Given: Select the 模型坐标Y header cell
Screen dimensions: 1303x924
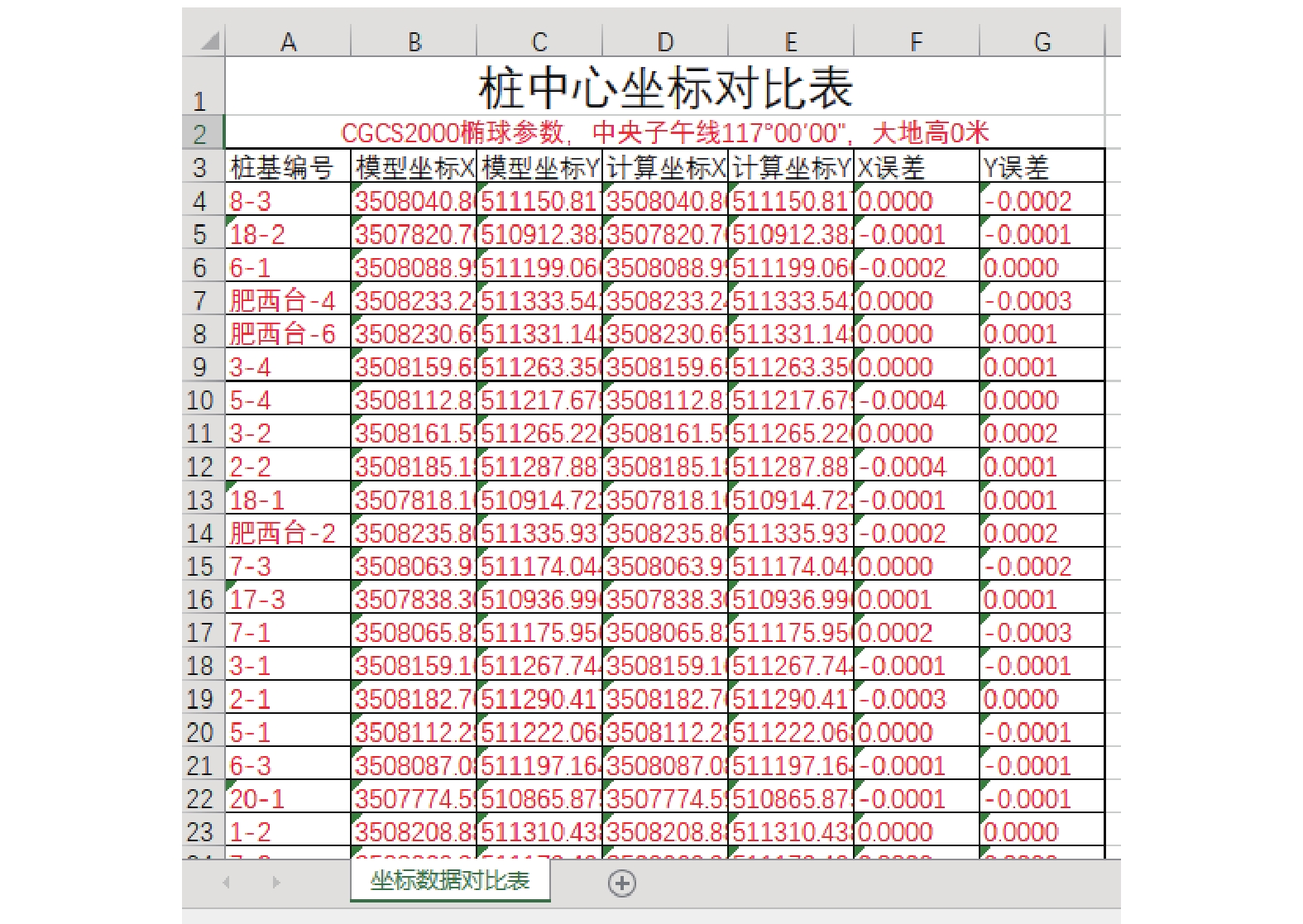Looking at the screenshot, I should [x=539, y=167].
